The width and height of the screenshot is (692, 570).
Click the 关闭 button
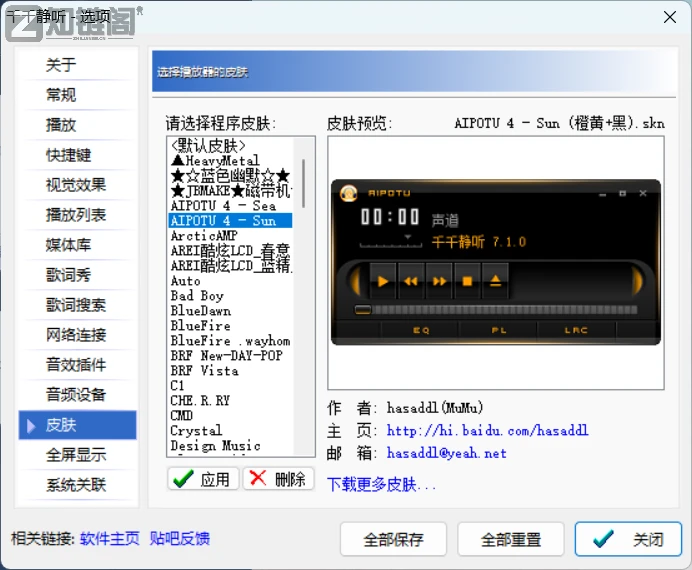pyautogui.click(x=628, y=539)
